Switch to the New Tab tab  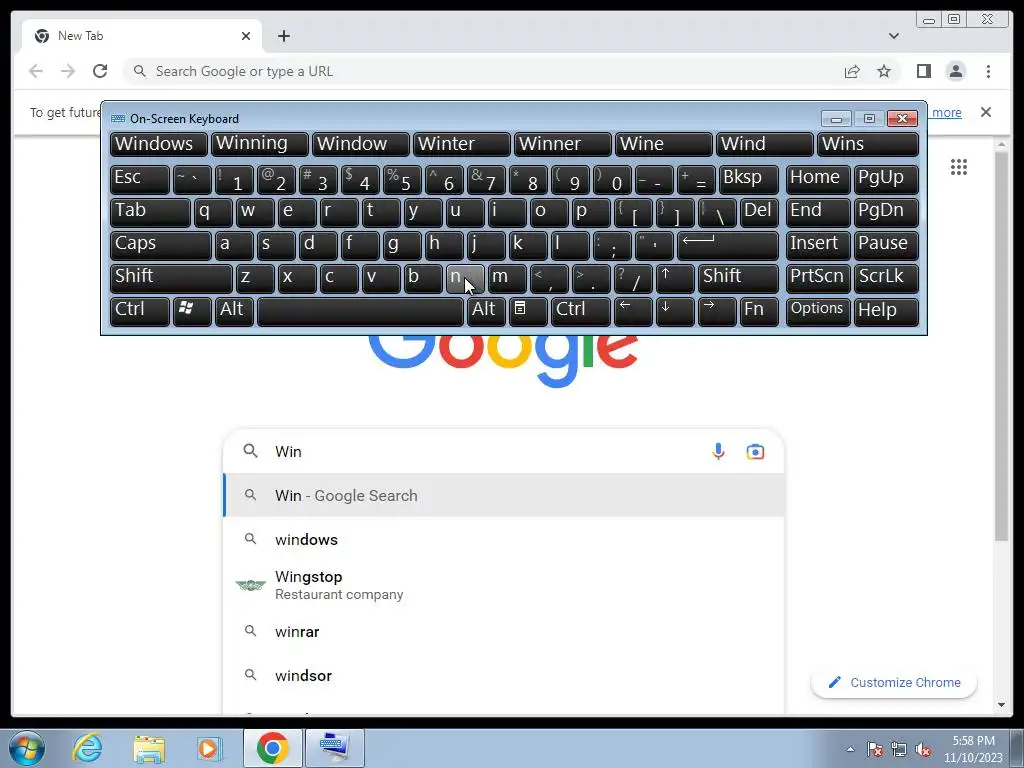142,36
